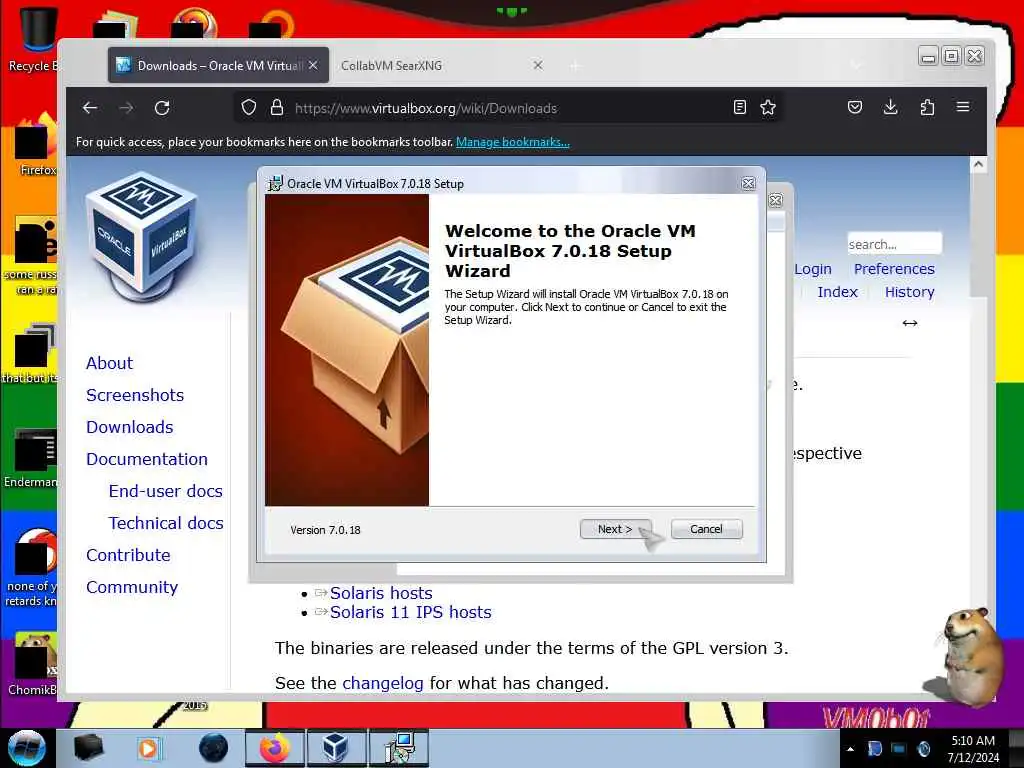
Task: Open the End-user docs link
Action: pos(165,491)
